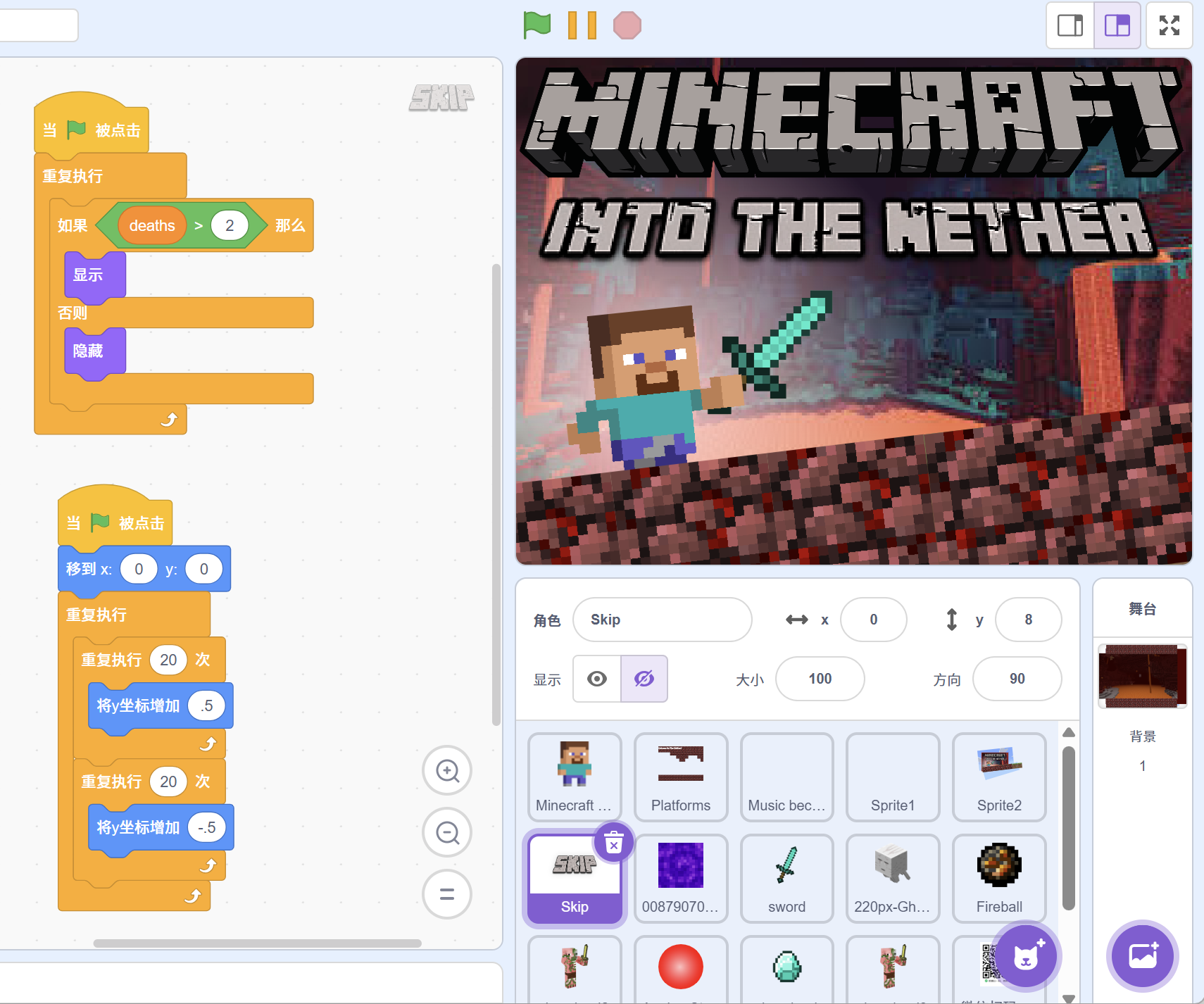The width and height of the screenshot is (1204, 1004).
Task: Hide the sprite using crossed-eye icon
Action: pos(644,679)
